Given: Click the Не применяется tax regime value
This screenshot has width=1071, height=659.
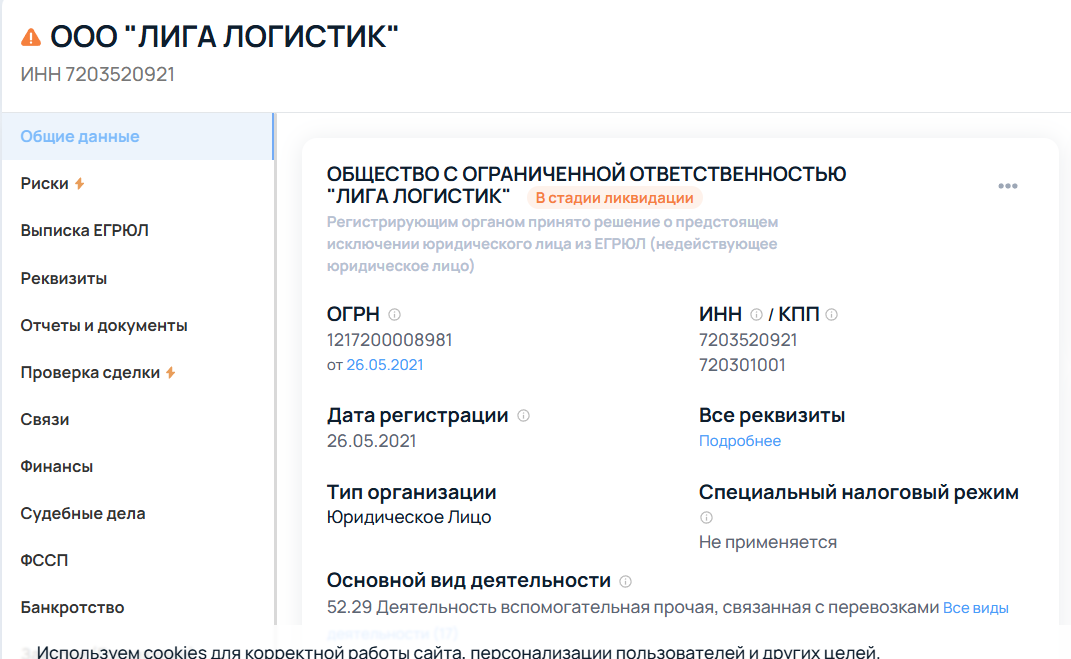Looking at the screenshot, I should click(x=768, y=542).
